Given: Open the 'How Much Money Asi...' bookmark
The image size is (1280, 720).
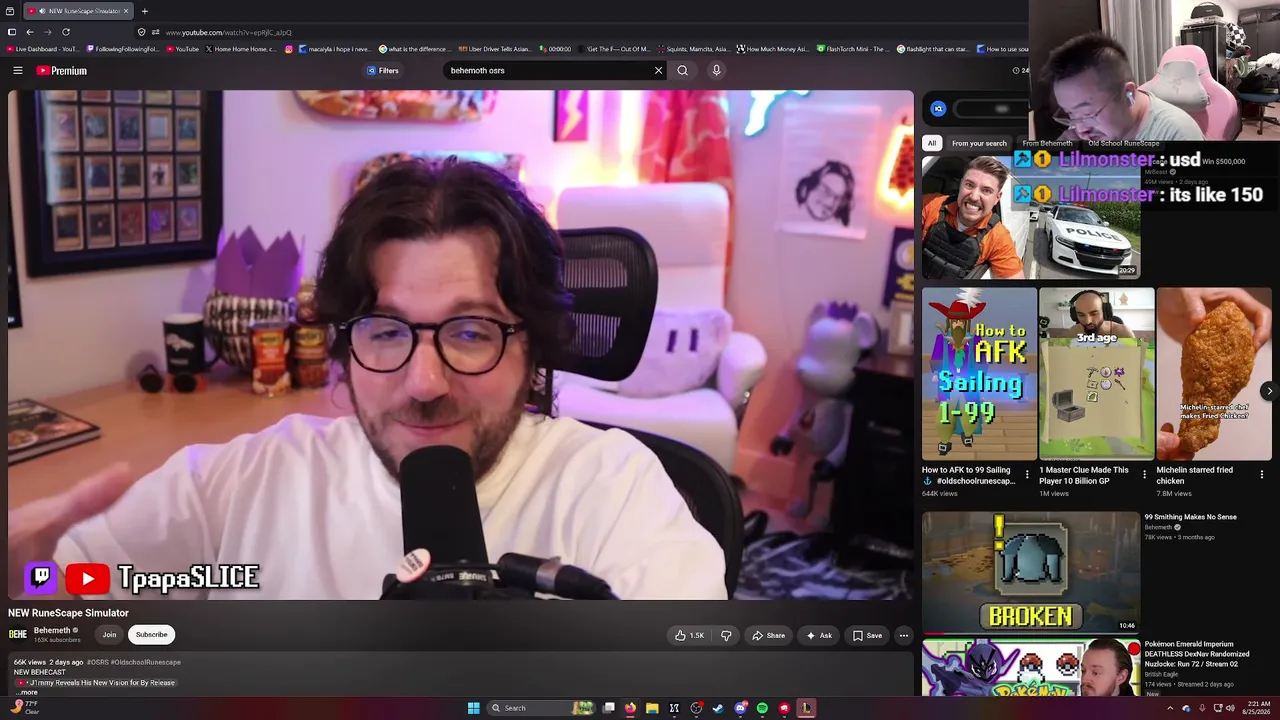Looking at the screenshot, I should 772,49.
